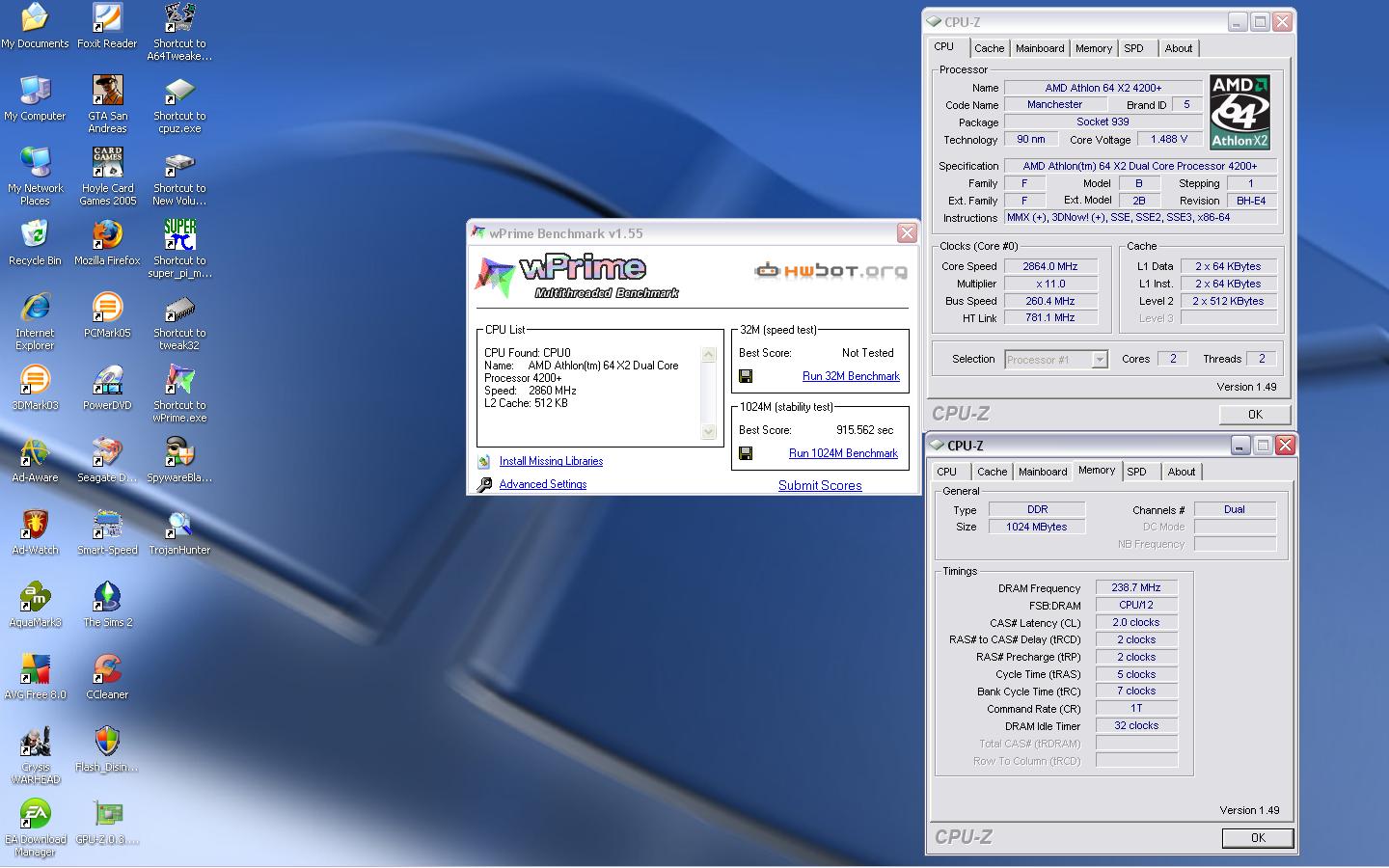
Task: Switch to CPU tab in lower CPU-Z
Action: tap(947, 472)
